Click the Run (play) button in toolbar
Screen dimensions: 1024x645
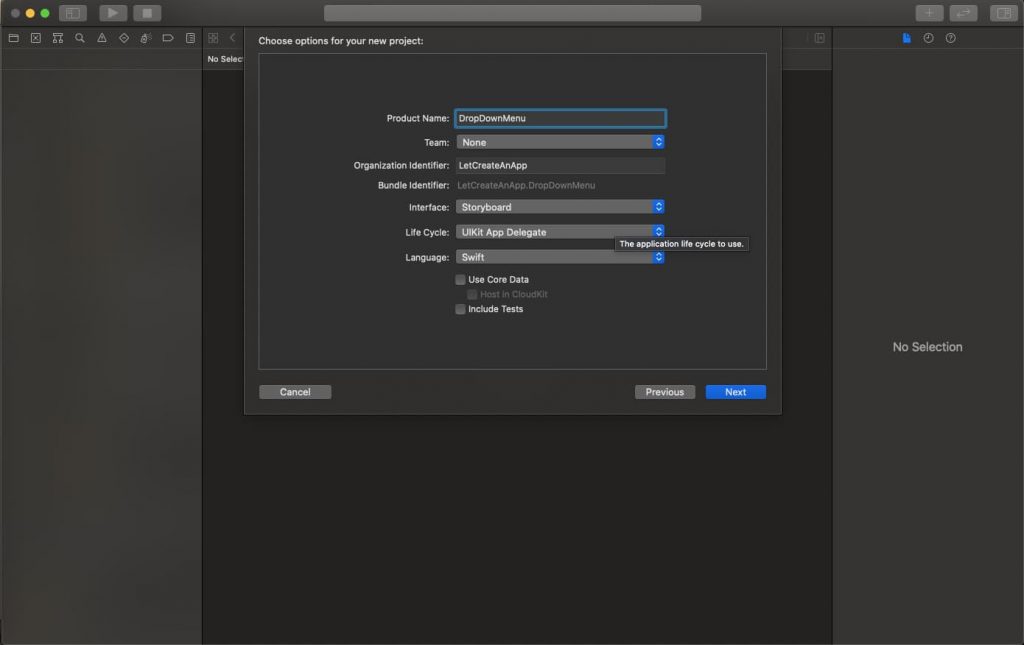pyautogui.click(x=113, y=12)
